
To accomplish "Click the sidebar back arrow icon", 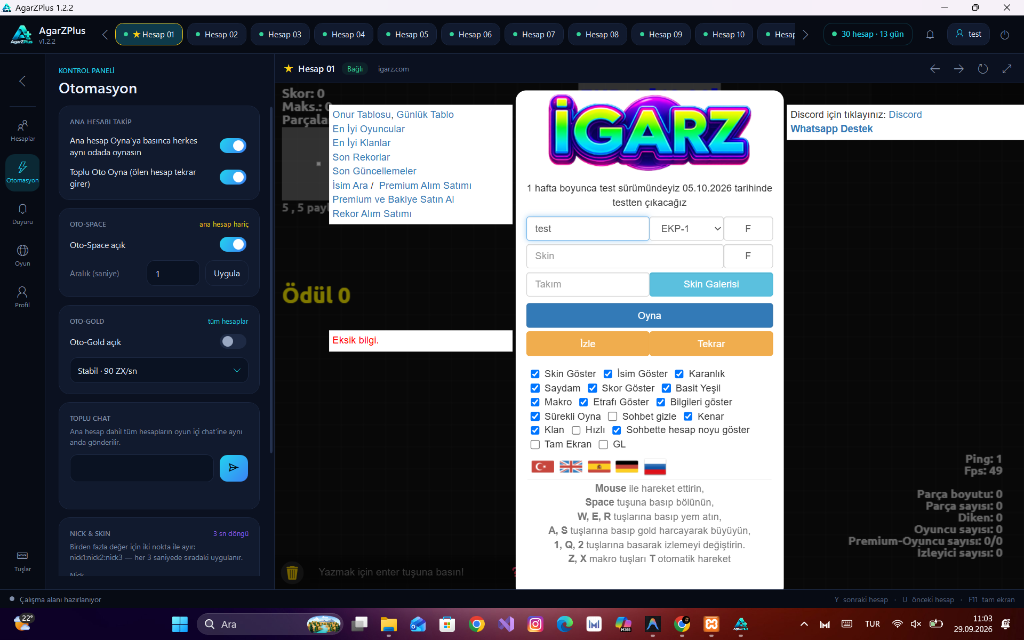I will pos(22,81).
